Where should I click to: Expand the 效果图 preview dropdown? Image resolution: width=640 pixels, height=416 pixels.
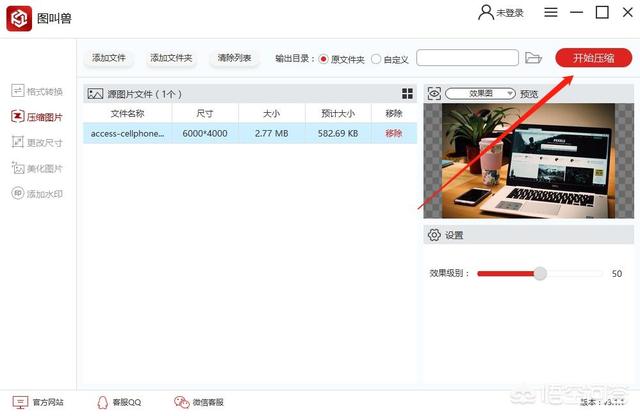480,93
